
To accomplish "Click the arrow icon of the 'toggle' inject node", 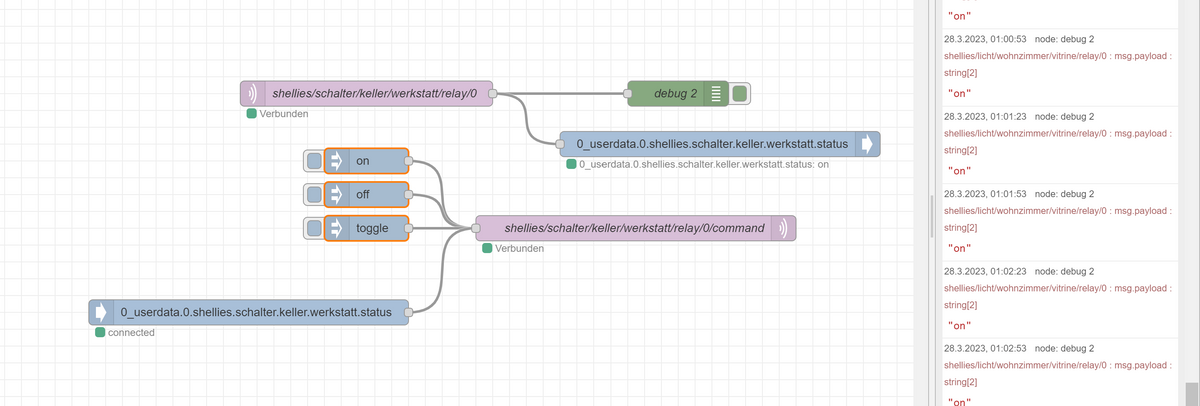I will (x=337, y=228).
